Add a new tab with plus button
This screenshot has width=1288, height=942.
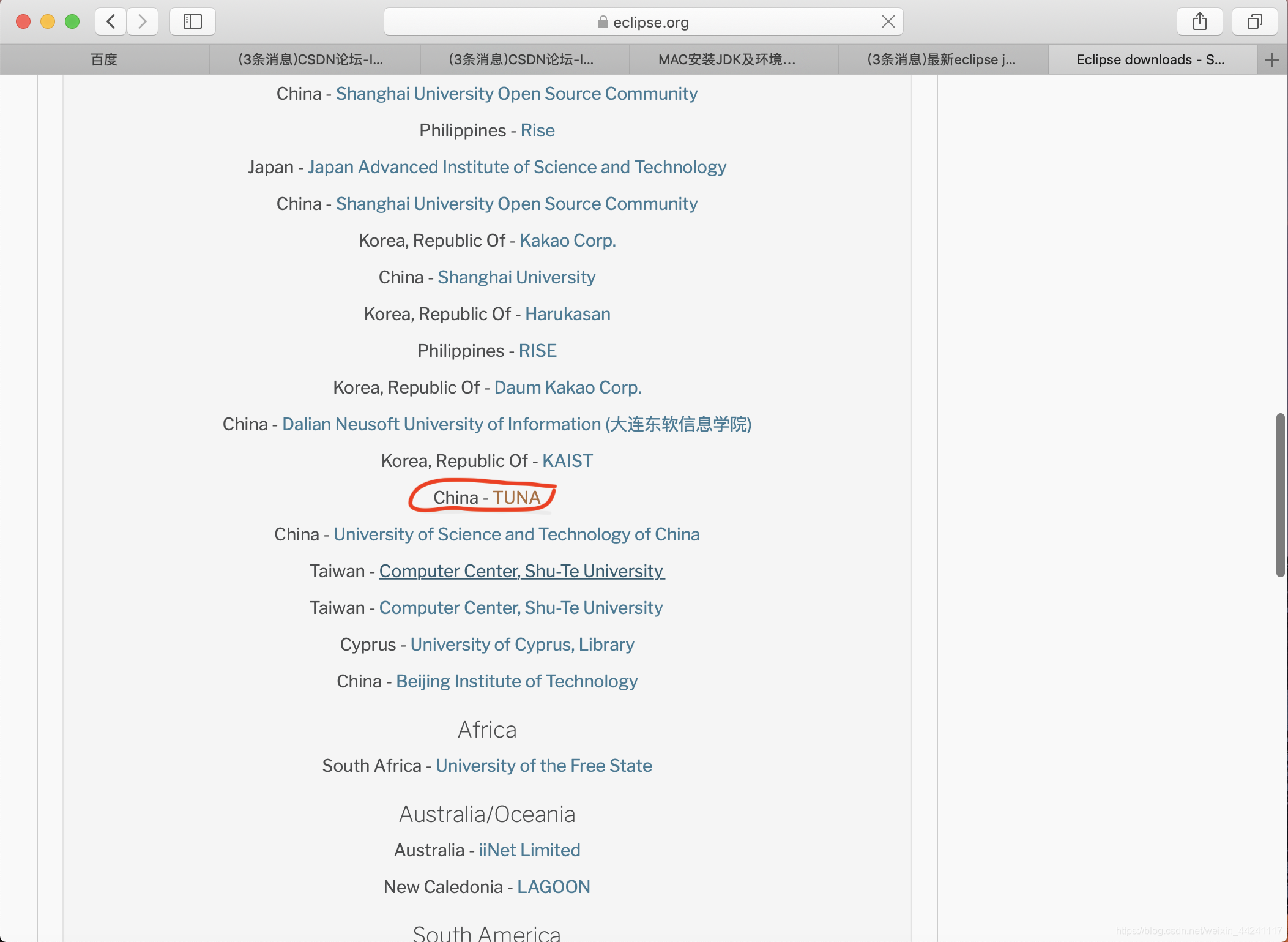[1272, 60]
